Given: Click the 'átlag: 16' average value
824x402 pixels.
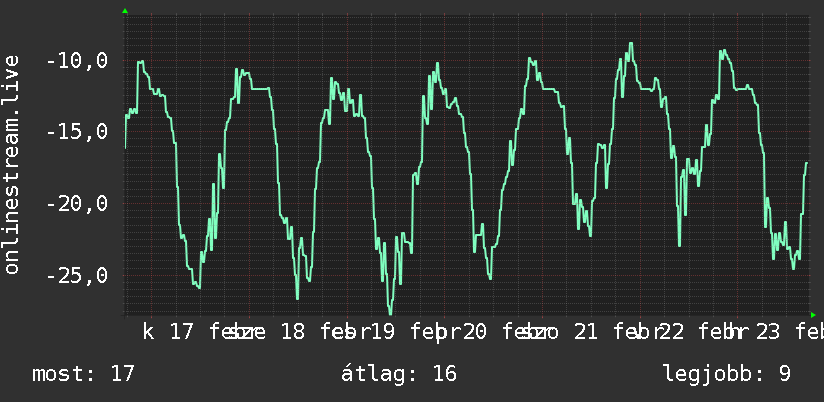Looking at the screenshot, I should [x=399, y=374].
